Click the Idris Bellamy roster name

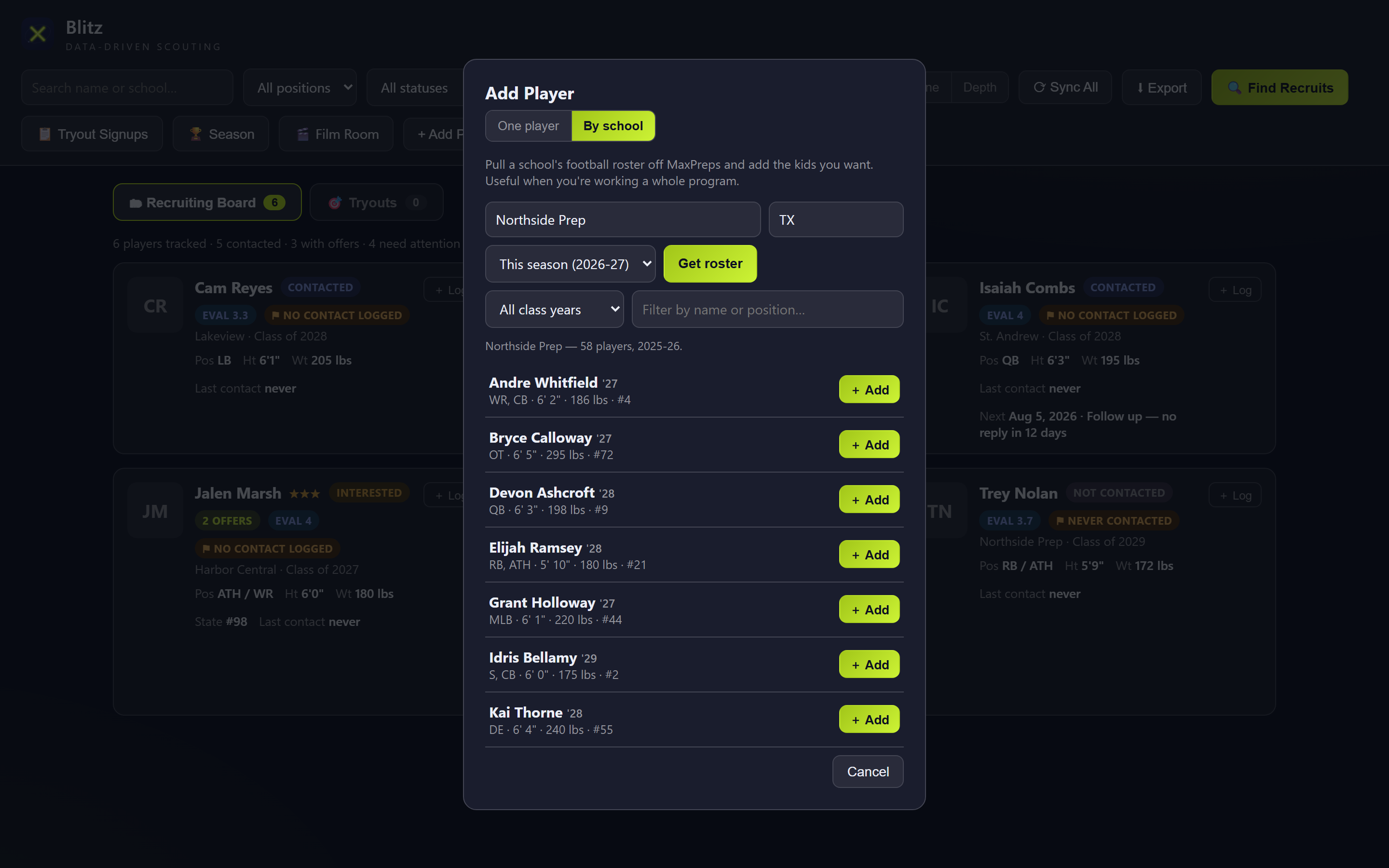[532, 657]
